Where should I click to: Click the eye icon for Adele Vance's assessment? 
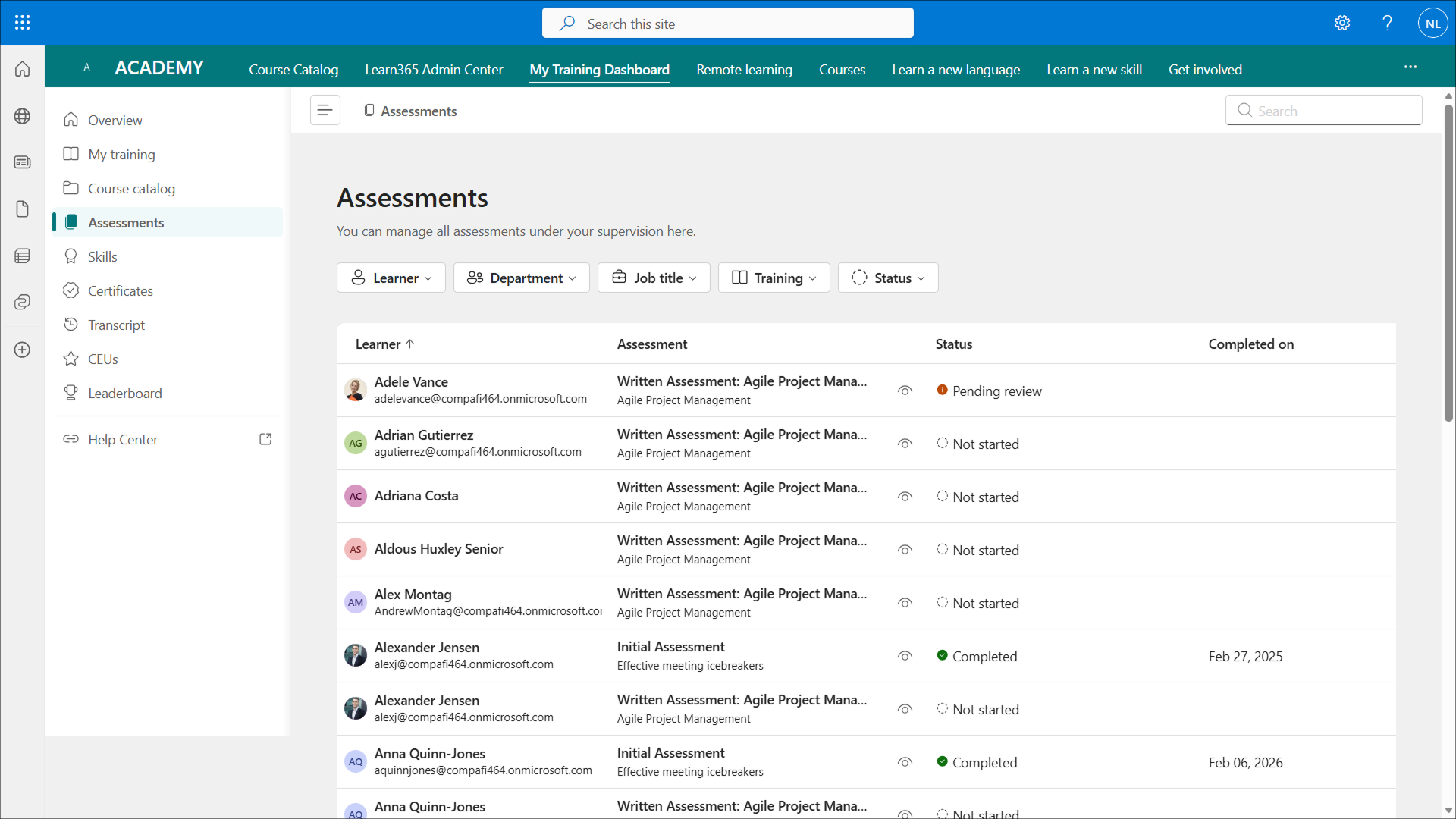[905, 391]
